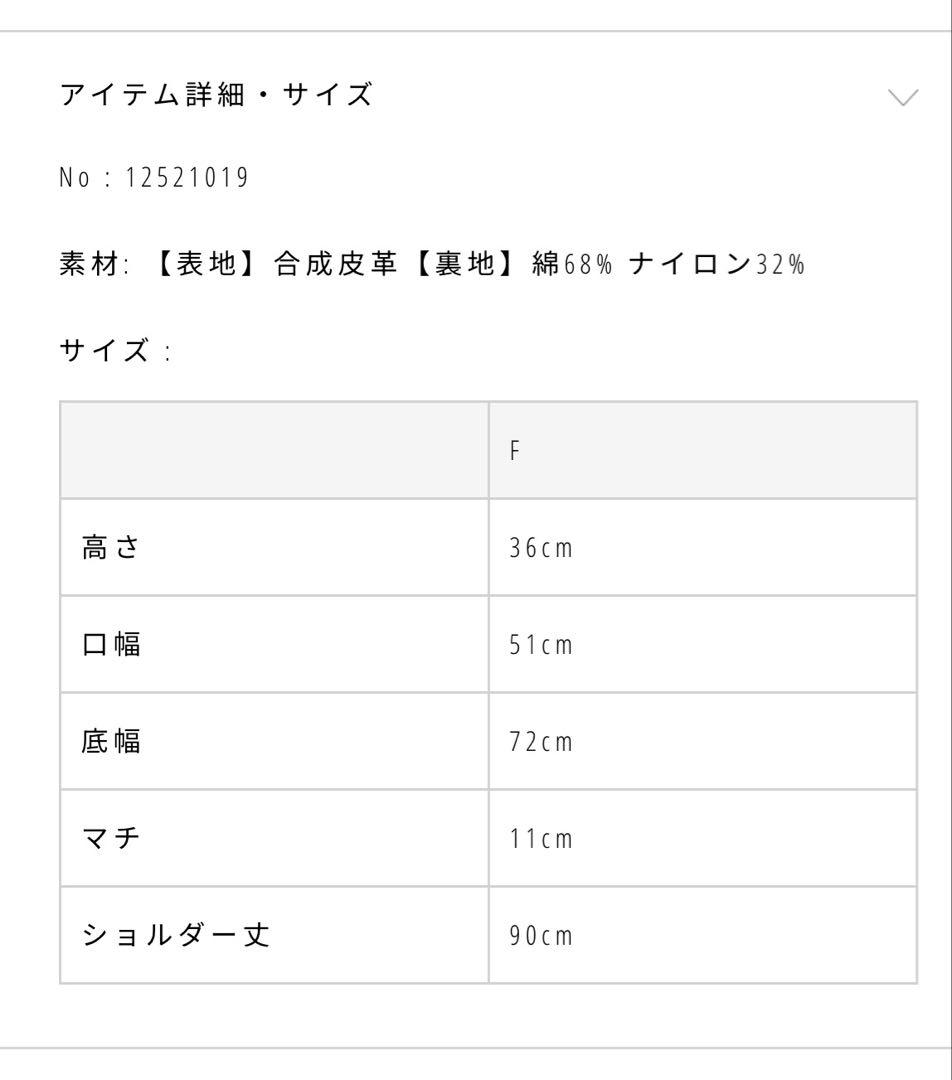Screen dimensions: 952x1080
Task: Collapse the アイテム詳細・サイズ section chevron
Action: [902, 97]
